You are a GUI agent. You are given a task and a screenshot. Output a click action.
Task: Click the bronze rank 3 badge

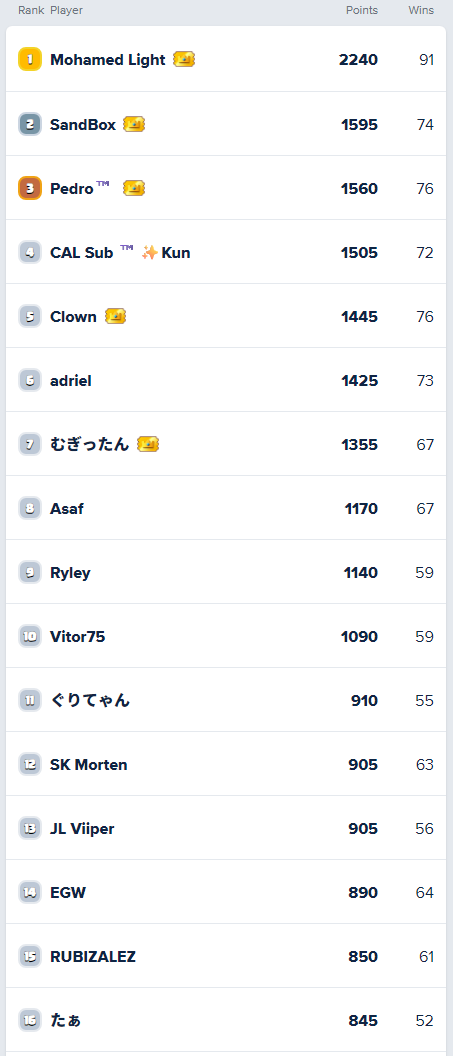[30, 188]
